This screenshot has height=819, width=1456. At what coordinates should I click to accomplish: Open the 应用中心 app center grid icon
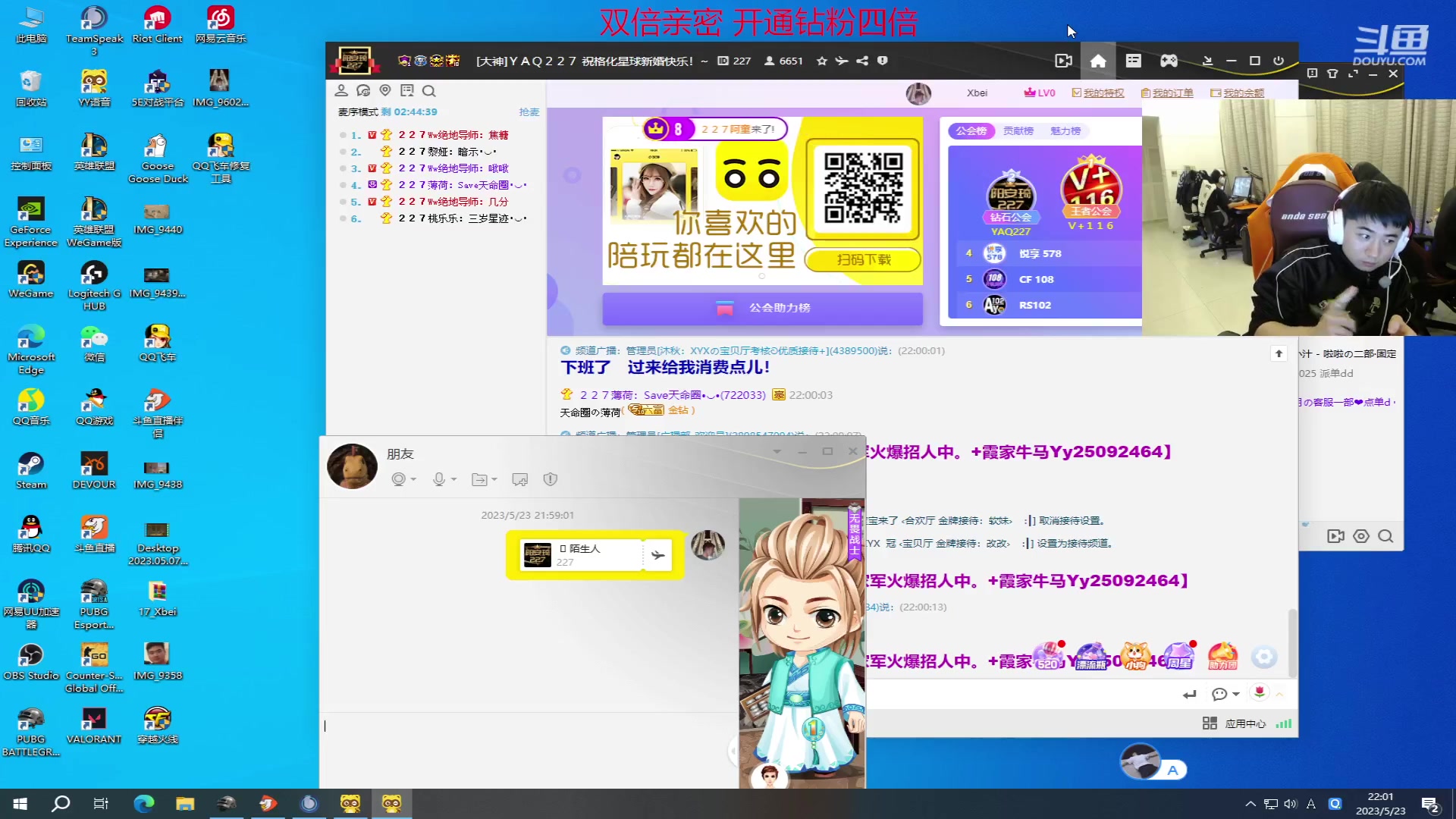click(1210, 723)
